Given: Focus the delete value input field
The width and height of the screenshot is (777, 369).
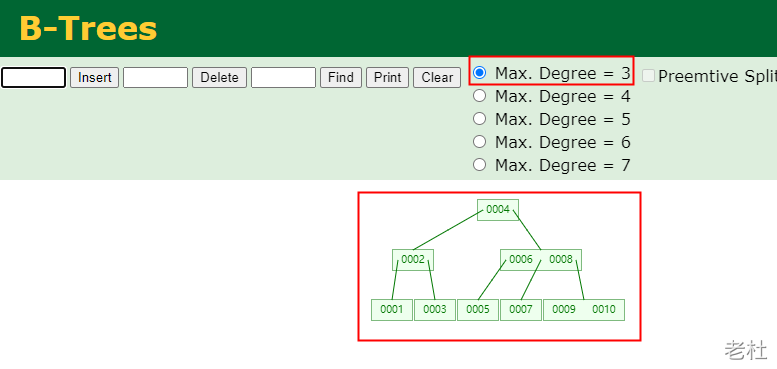Looking at the screenshot, I should [155, 78].
